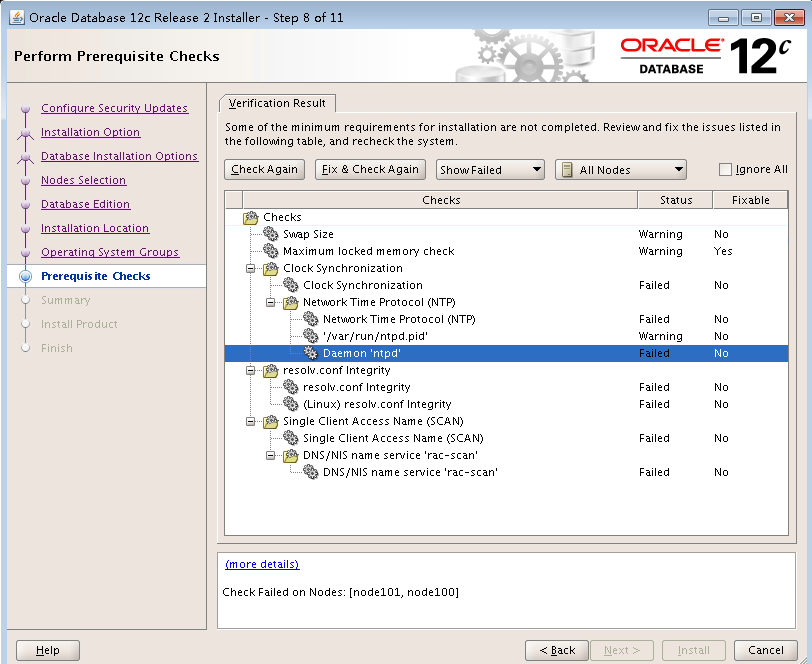Click the DNS/NIS name service folder icon
Viewport: 812px width, 664px height.
pos(291,455)
